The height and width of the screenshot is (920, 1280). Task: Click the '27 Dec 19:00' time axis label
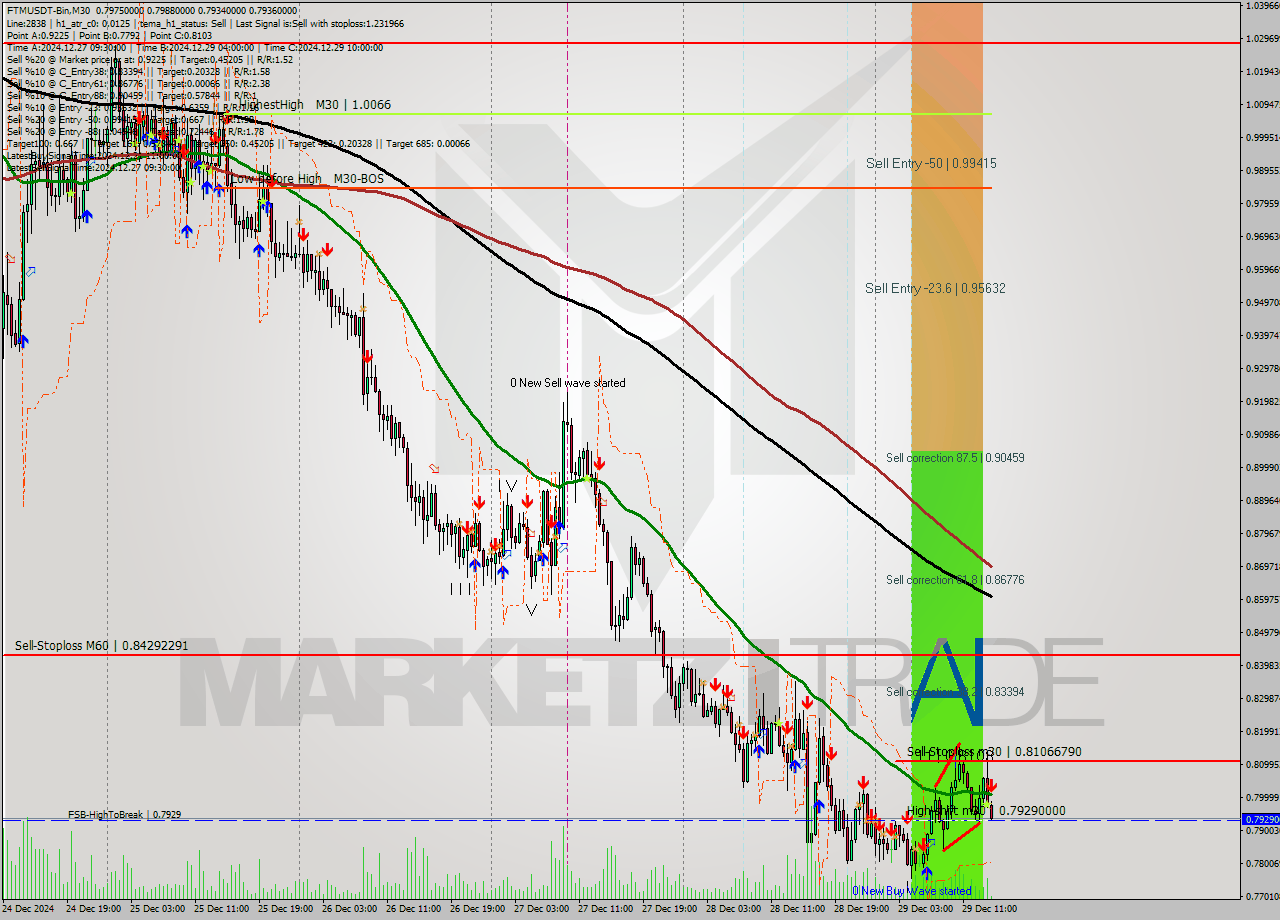670,910
